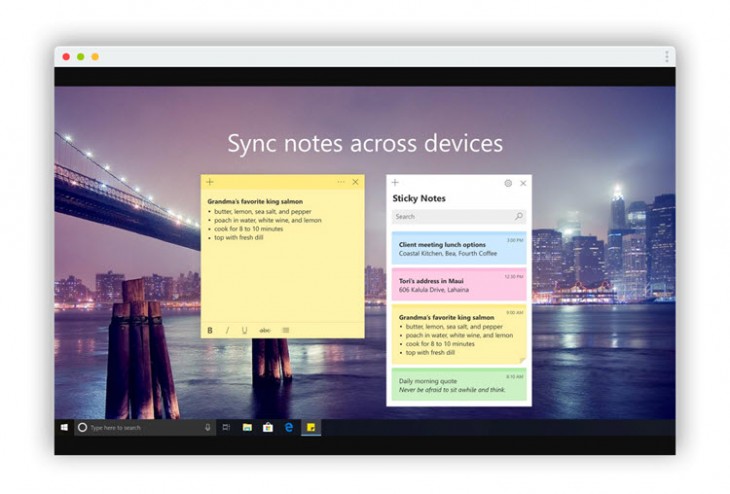This screenshot has width=730, height=494.
Task: Open the Client meeting lunch options note
Action: 459,249
